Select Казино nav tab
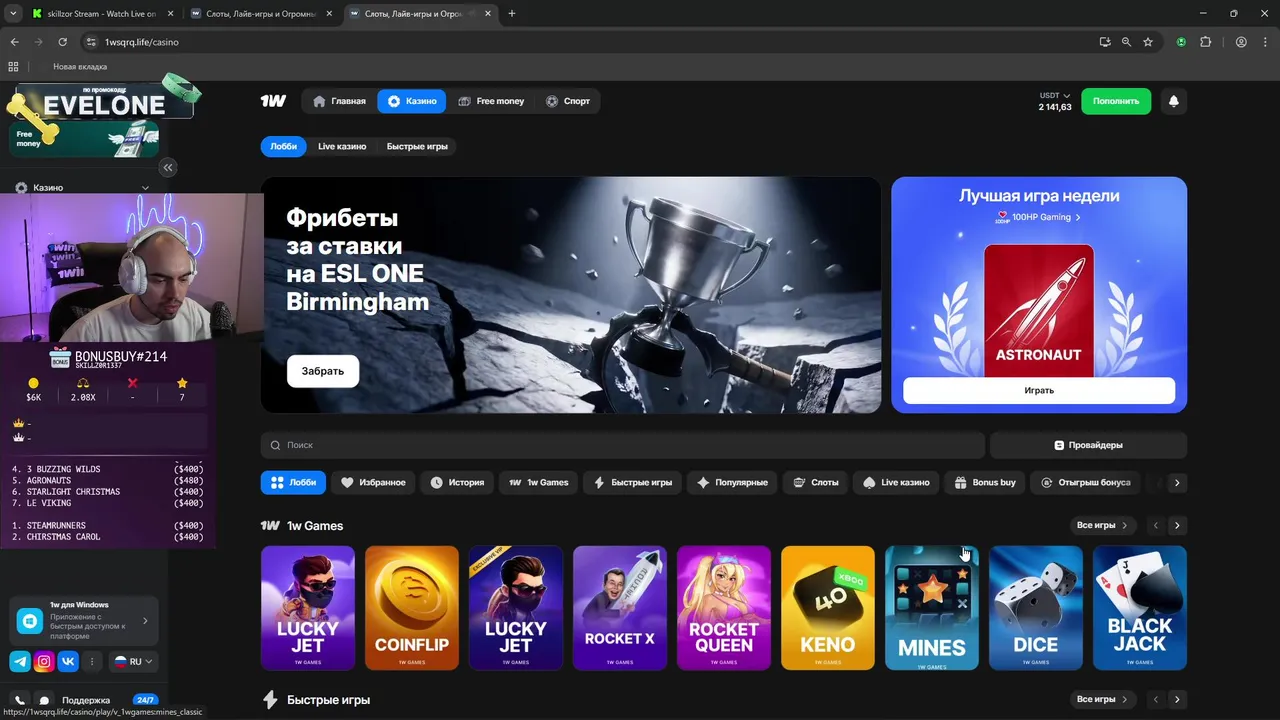 tap(412, 101)
